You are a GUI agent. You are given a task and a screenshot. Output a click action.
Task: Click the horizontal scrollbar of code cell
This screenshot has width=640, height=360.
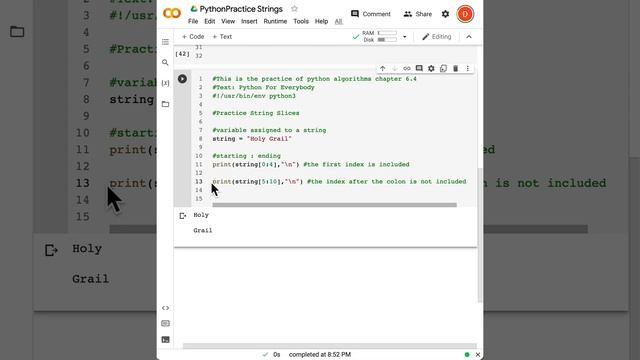[x=334, y=205]
